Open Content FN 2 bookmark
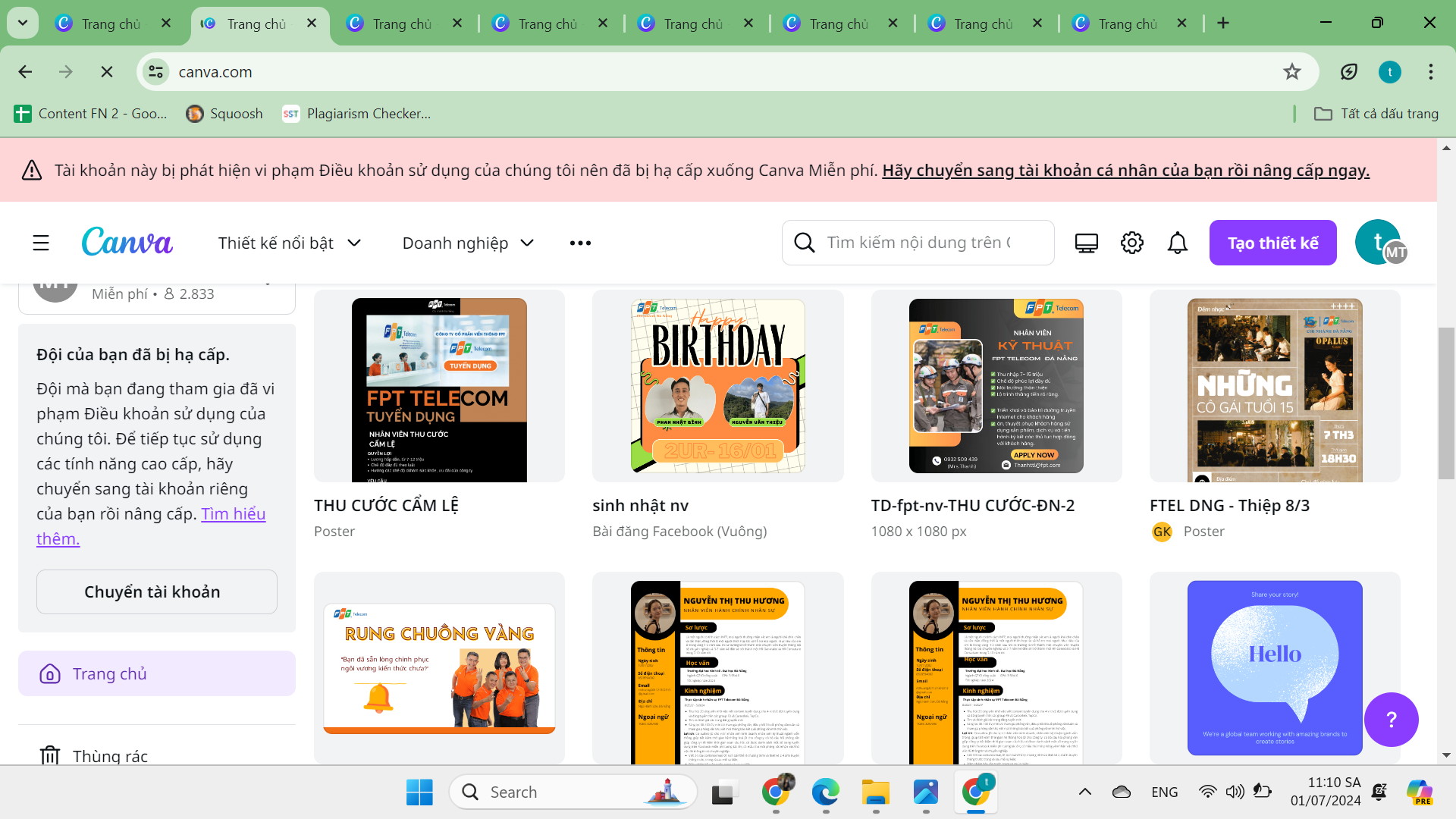 (x=90, y=114)
